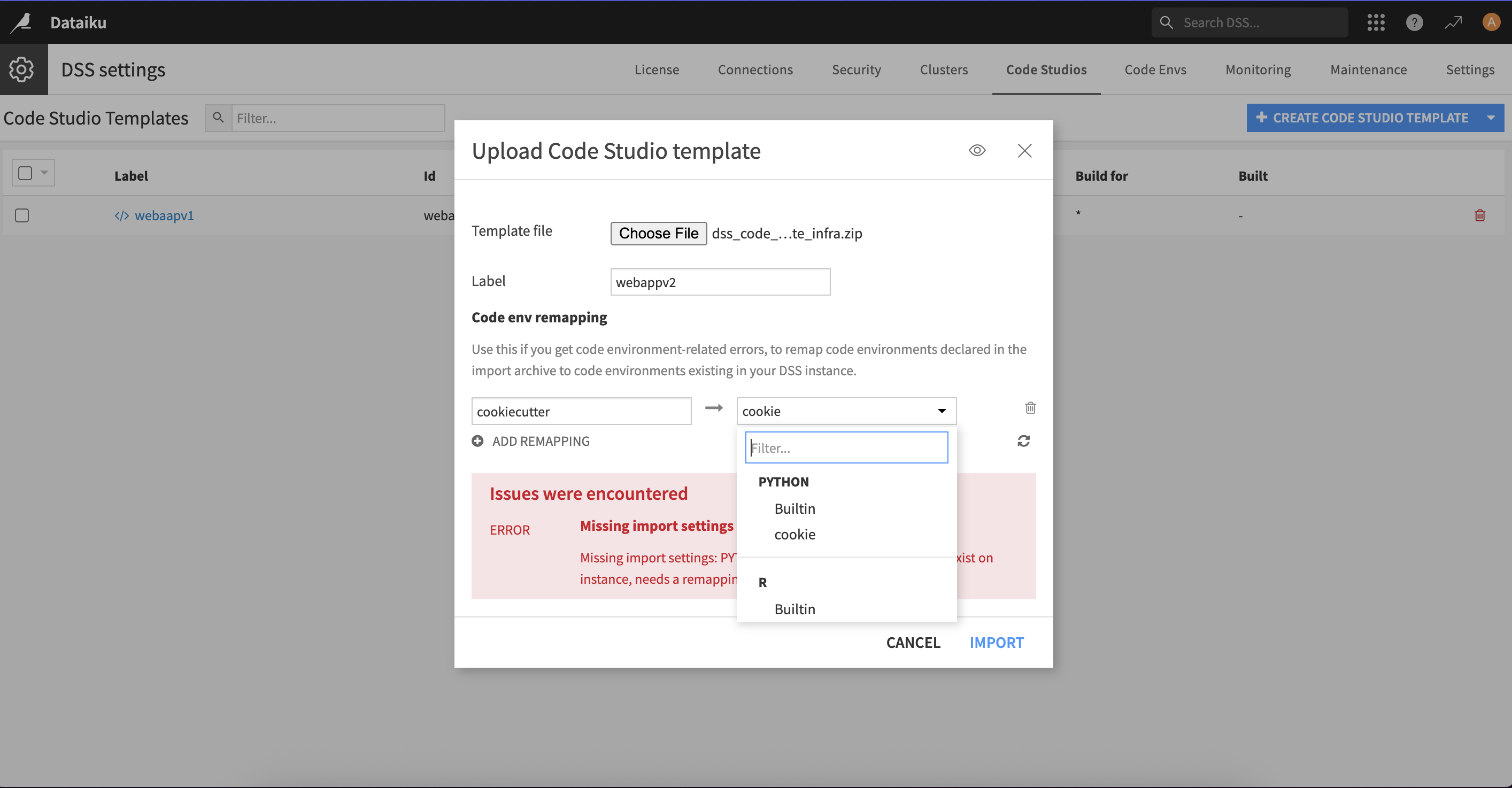This screenshot has height=788, width=1512.
Task: Open the applications grid menu
Action: pyautogui.click(x=1376, y=22)
